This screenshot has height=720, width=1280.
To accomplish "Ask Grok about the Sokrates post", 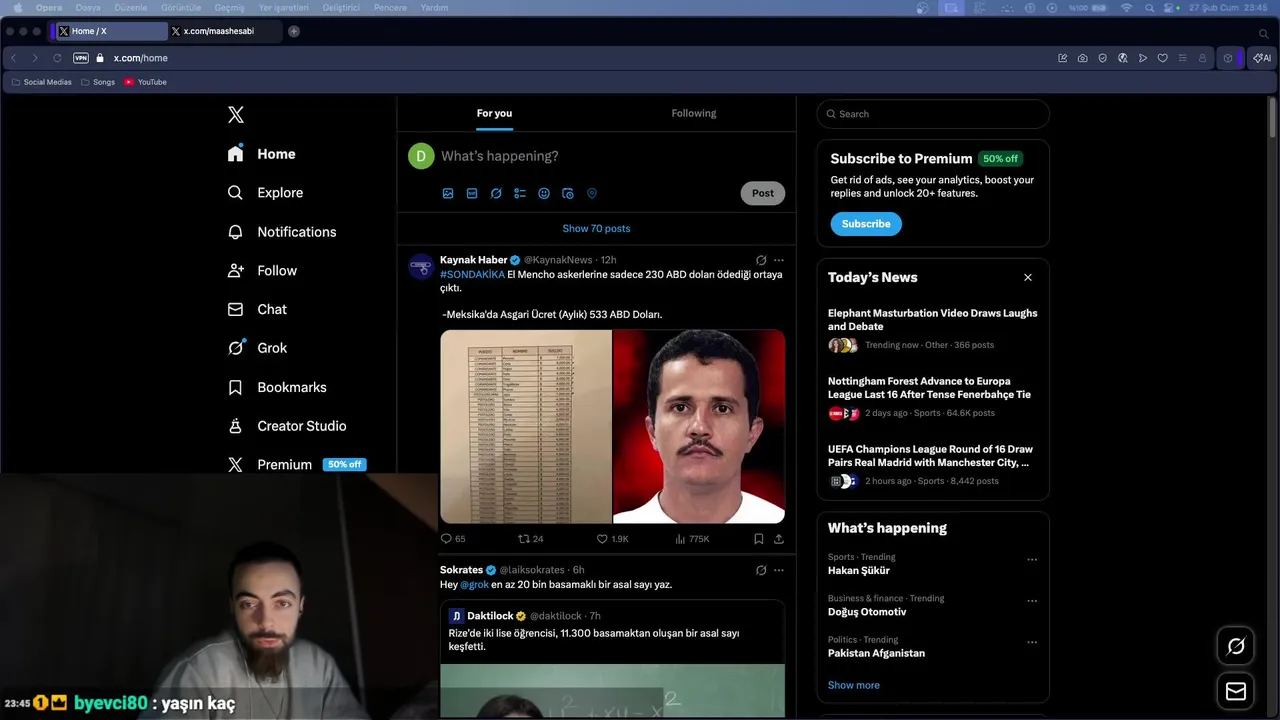I will 761,570.
